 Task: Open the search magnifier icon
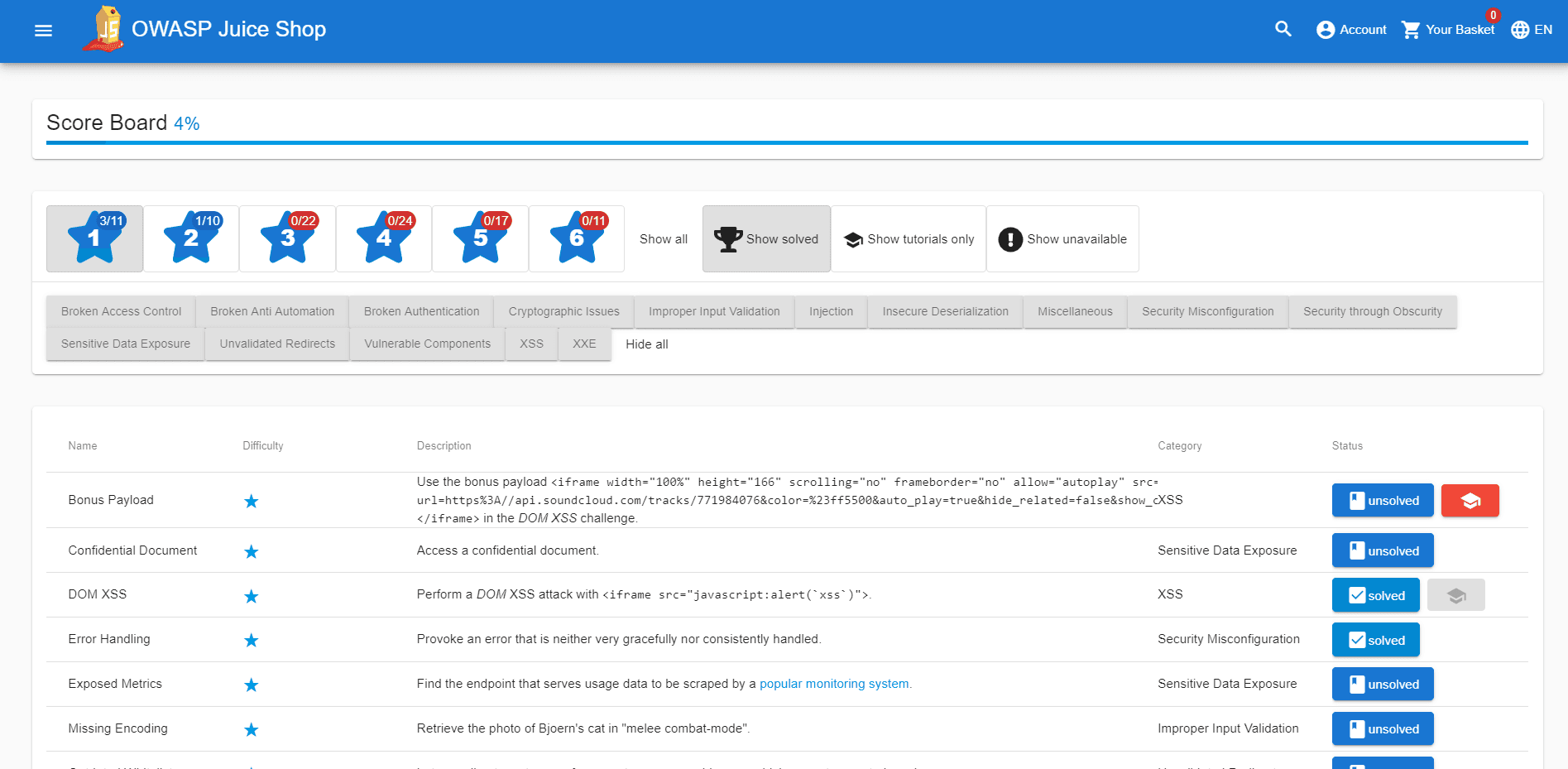pos(1283,29)
